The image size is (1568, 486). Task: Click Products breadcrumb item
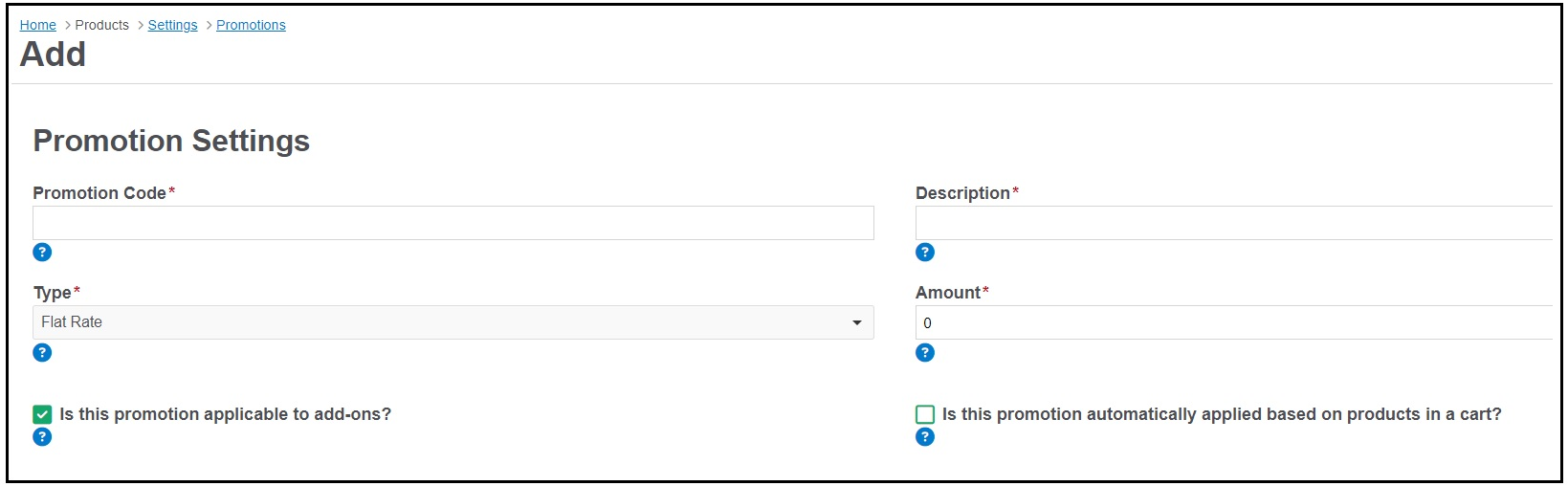(x=102, y=25)
